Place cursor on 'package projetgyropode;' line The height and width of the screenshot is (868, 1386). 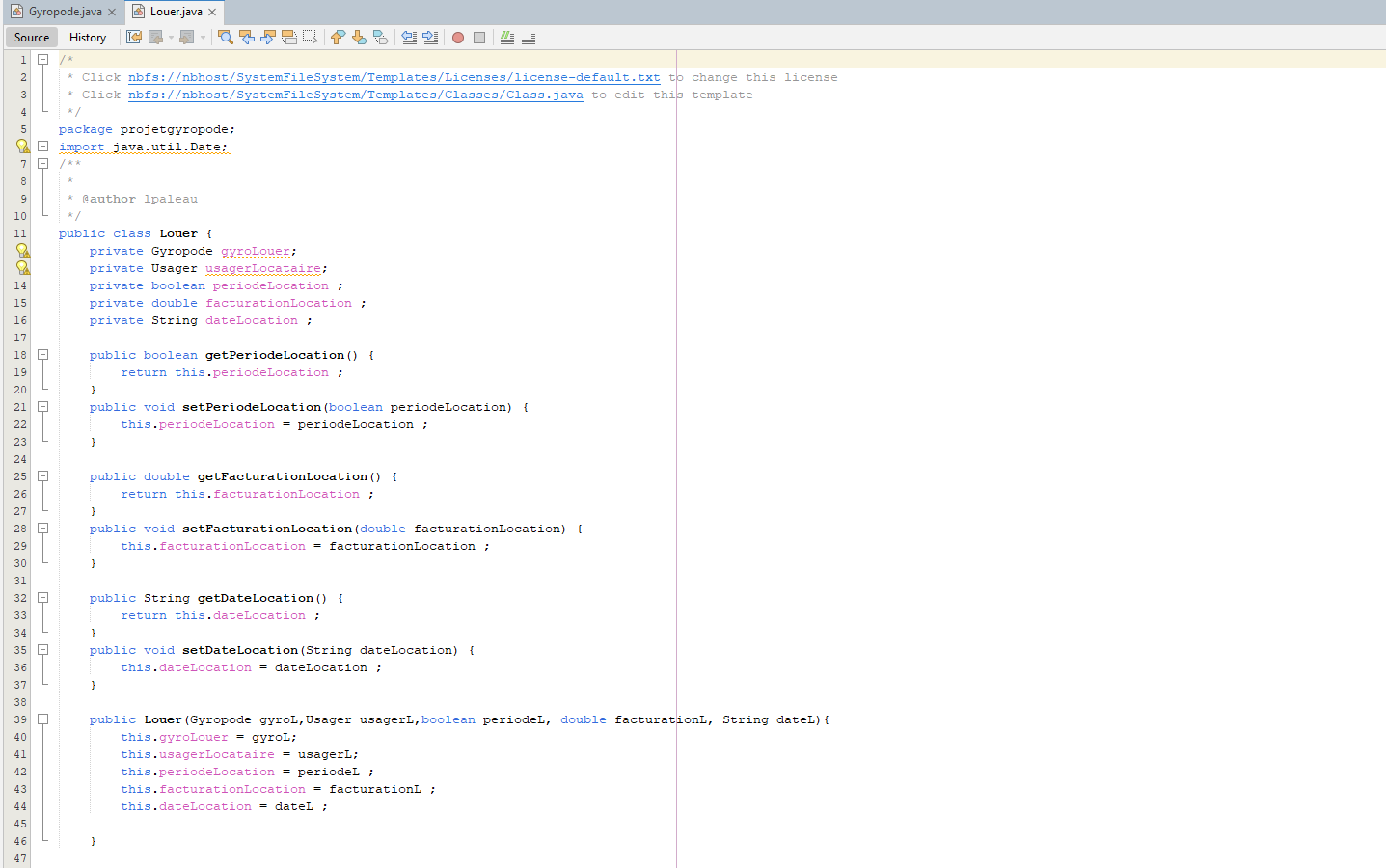point(147,129)
